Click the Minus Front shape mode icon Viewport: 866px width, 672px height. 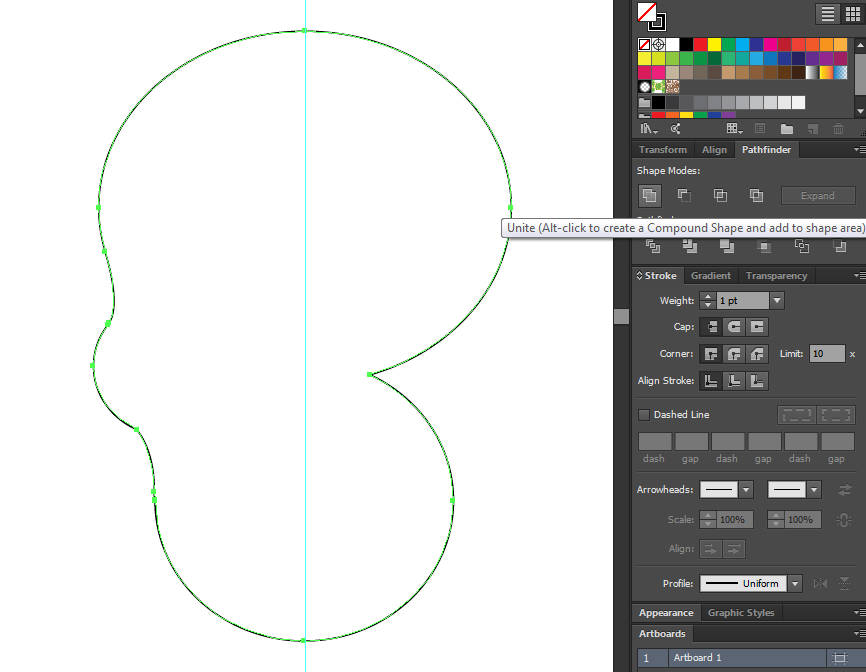tap(684, 196)
